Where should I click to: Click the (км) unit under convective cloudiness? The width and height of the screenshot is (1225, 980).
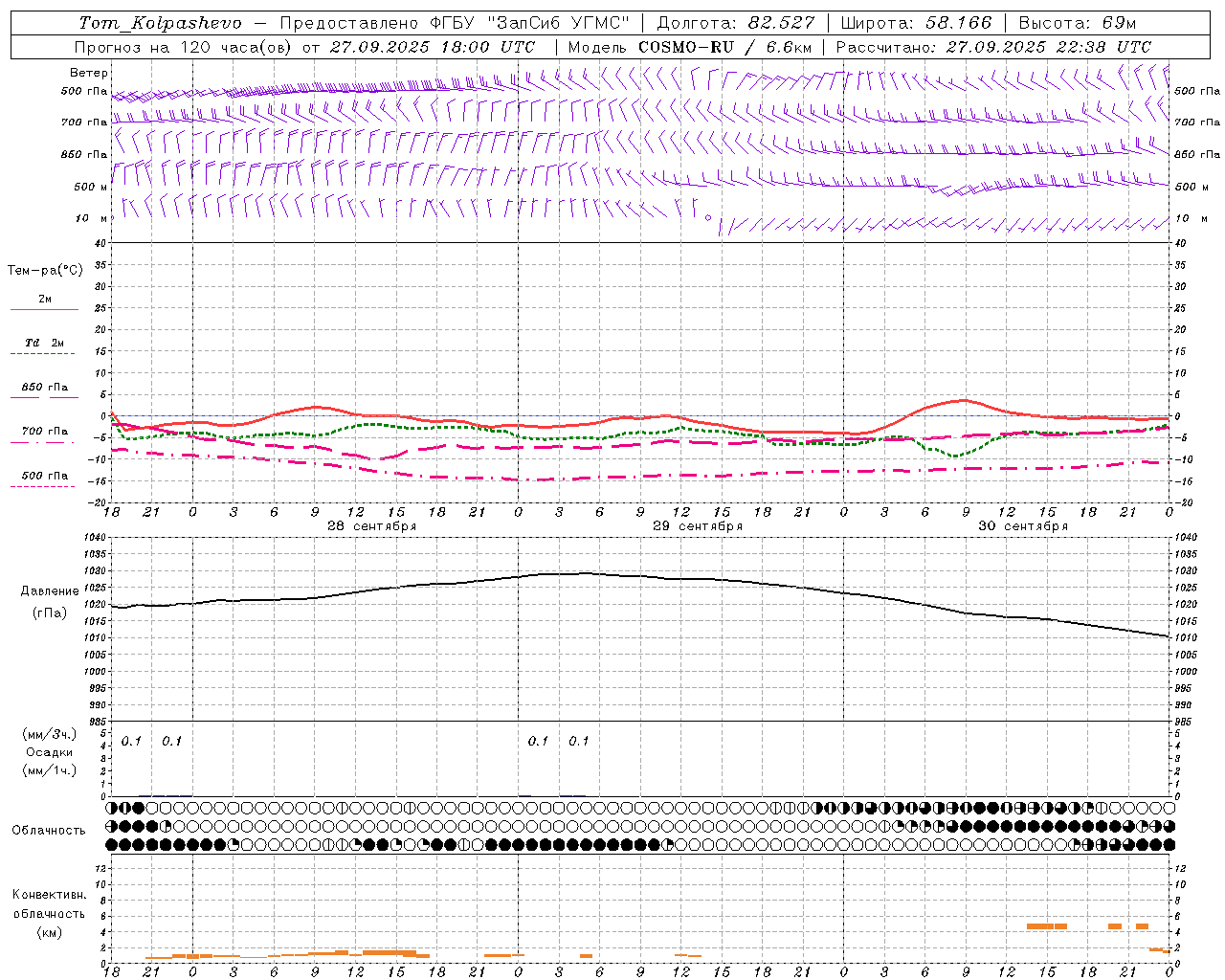[x=50, y=932]
